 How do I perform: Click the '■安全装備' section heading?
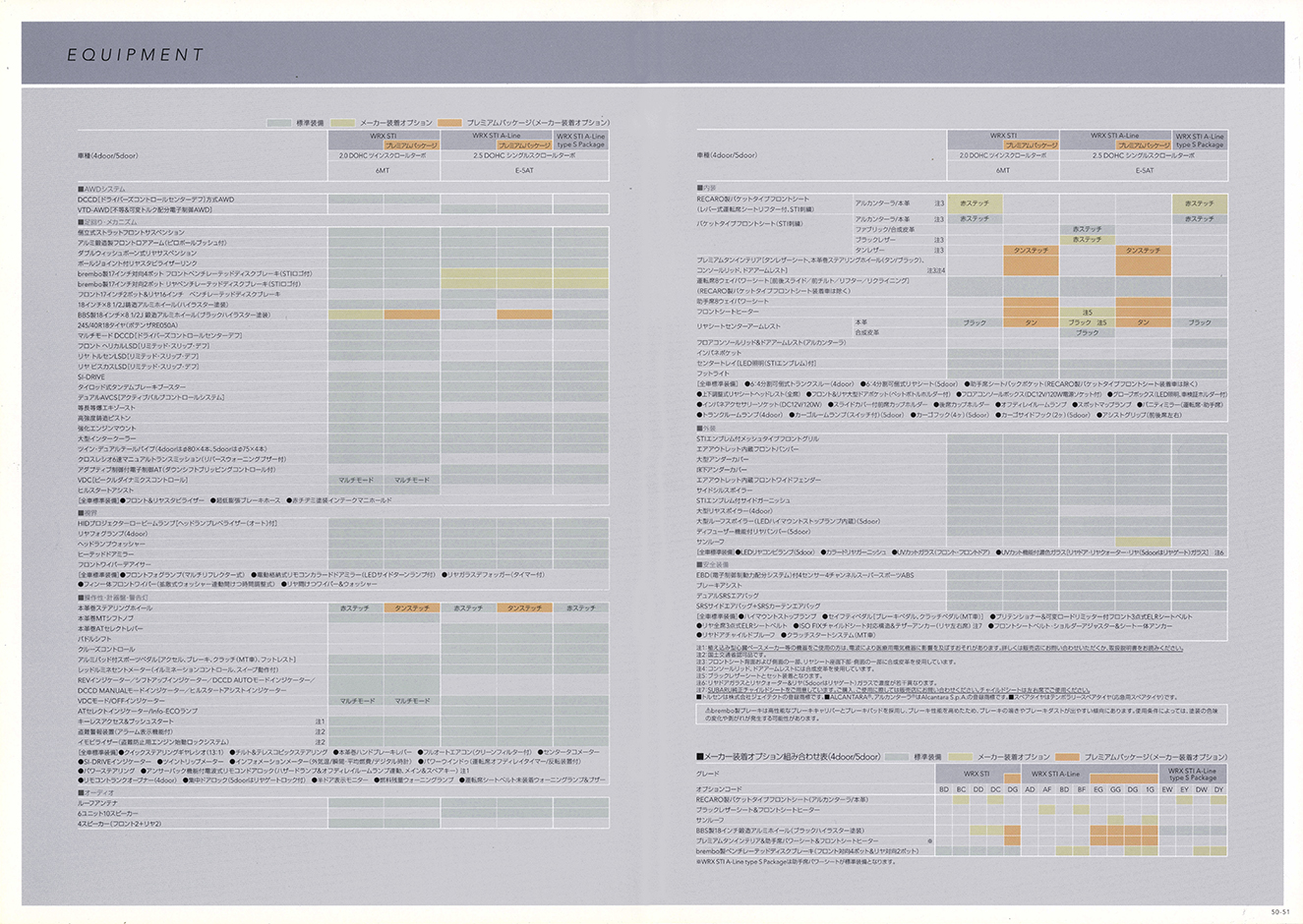[712, 565]
